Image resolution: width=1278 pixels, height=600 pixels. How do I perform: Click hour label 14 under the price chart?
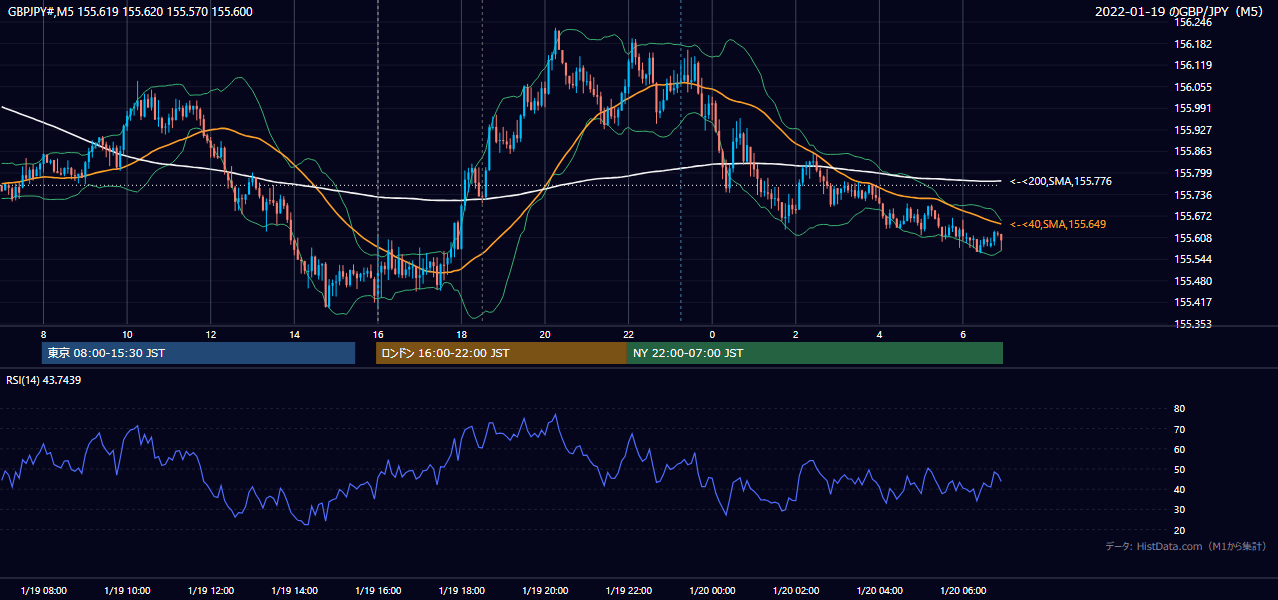click(294, 333)
